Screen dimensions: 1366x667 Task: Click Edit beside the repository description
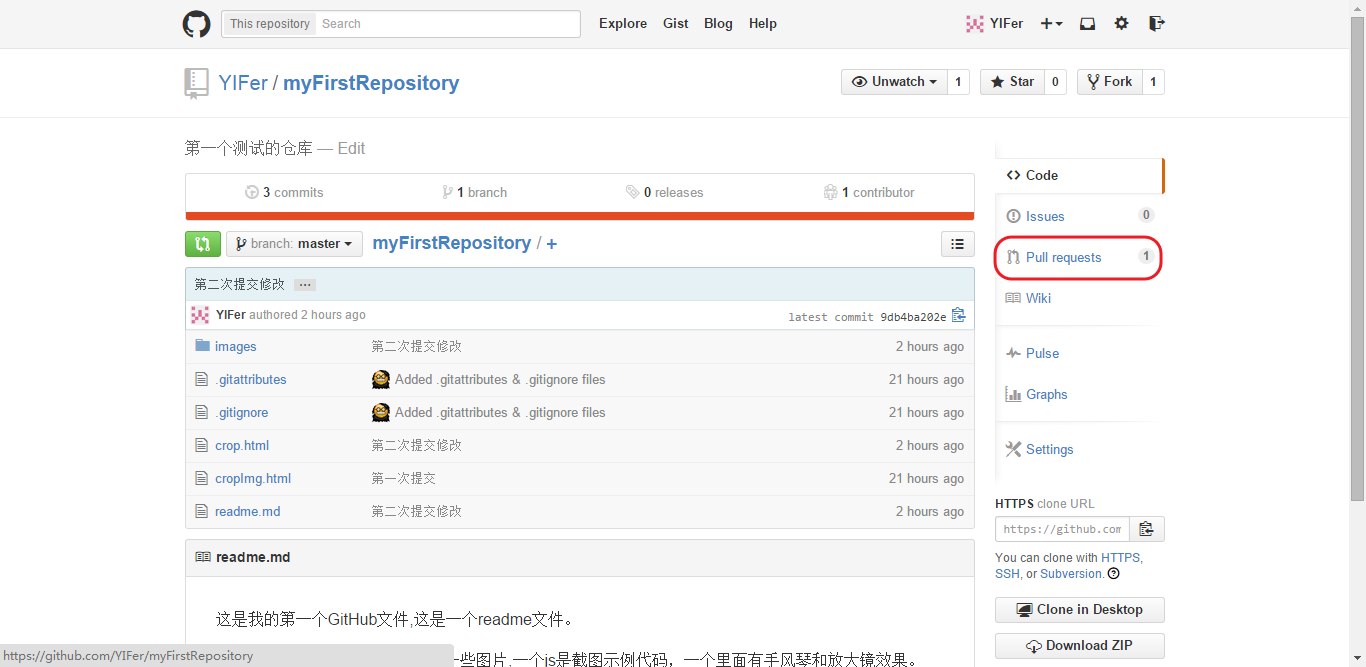pos(351,148)
